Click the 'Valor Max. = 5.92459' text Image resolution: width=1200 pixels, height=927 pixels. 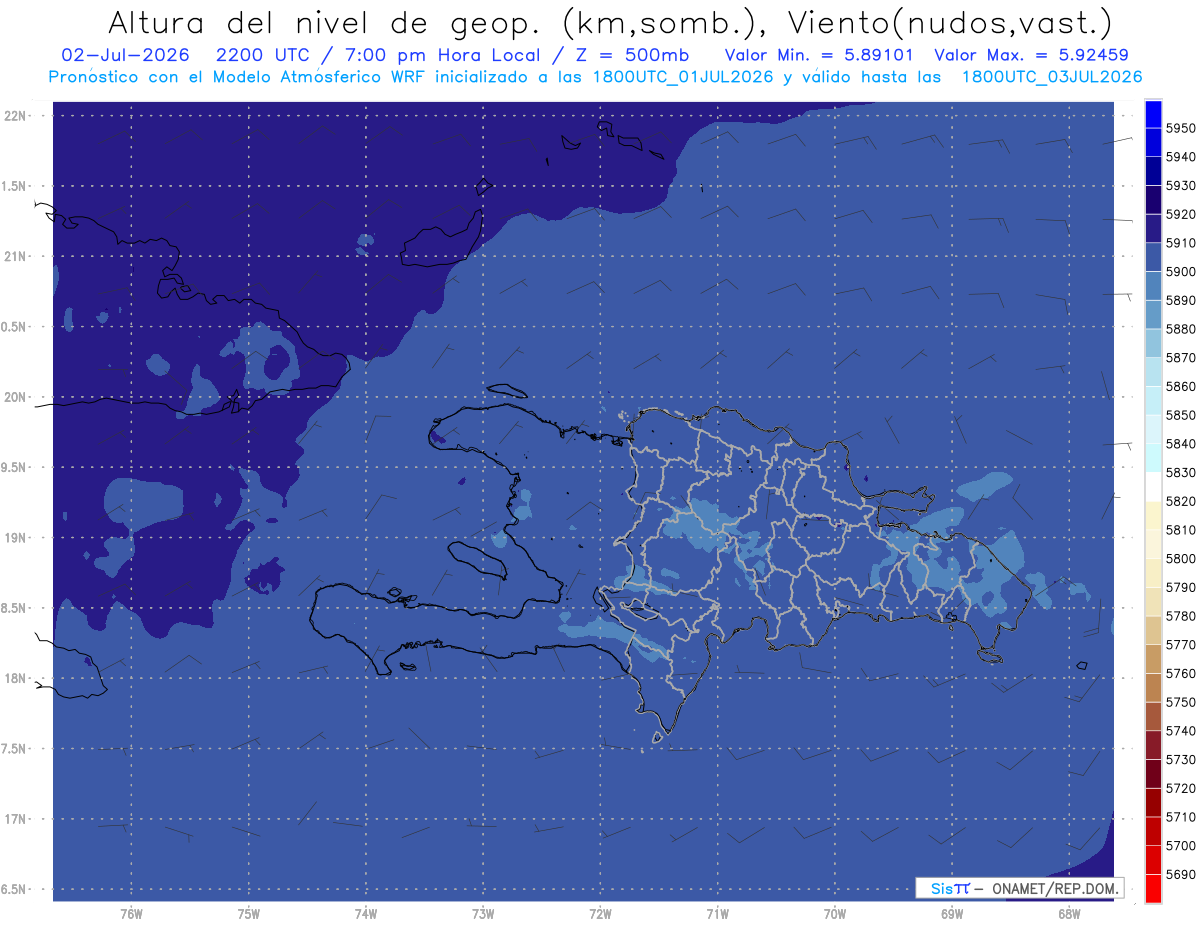(x=1032, y=55)
